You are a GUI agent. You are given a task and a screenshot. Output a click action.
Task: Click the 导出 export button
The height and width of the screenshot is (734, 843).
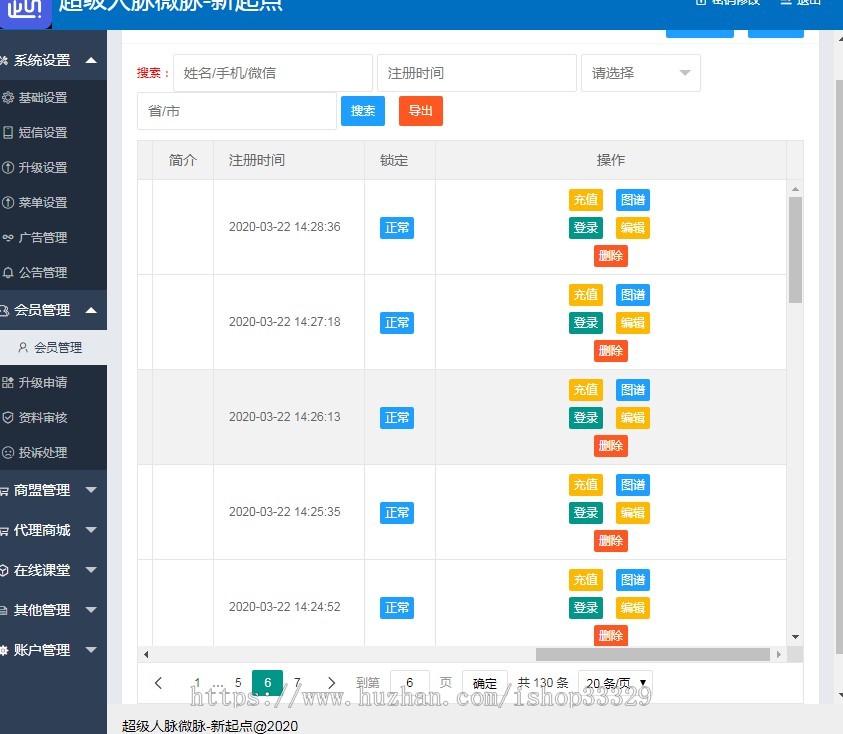coord(420,112)
